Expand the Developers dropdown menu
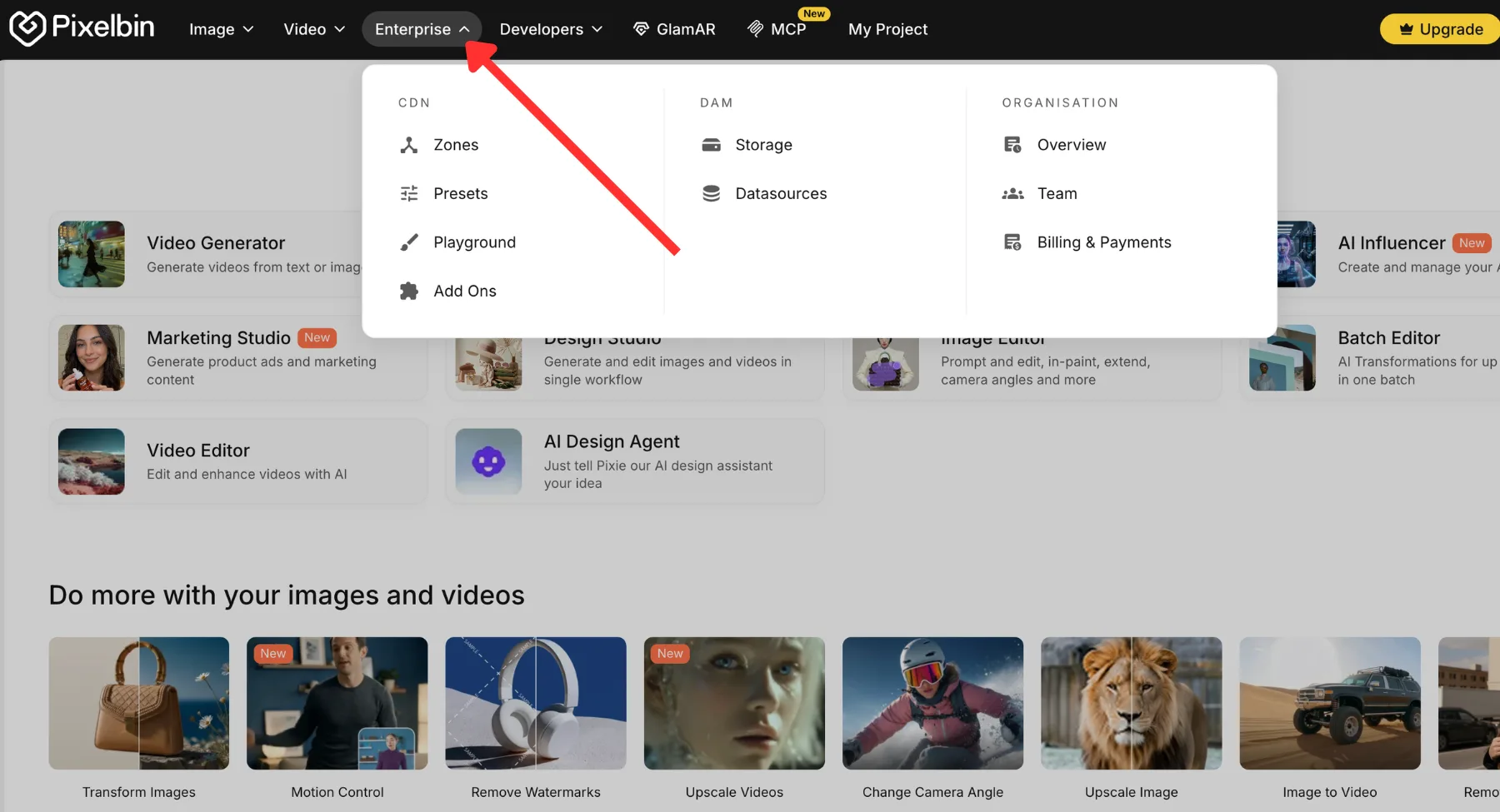 tap(551, 29)
